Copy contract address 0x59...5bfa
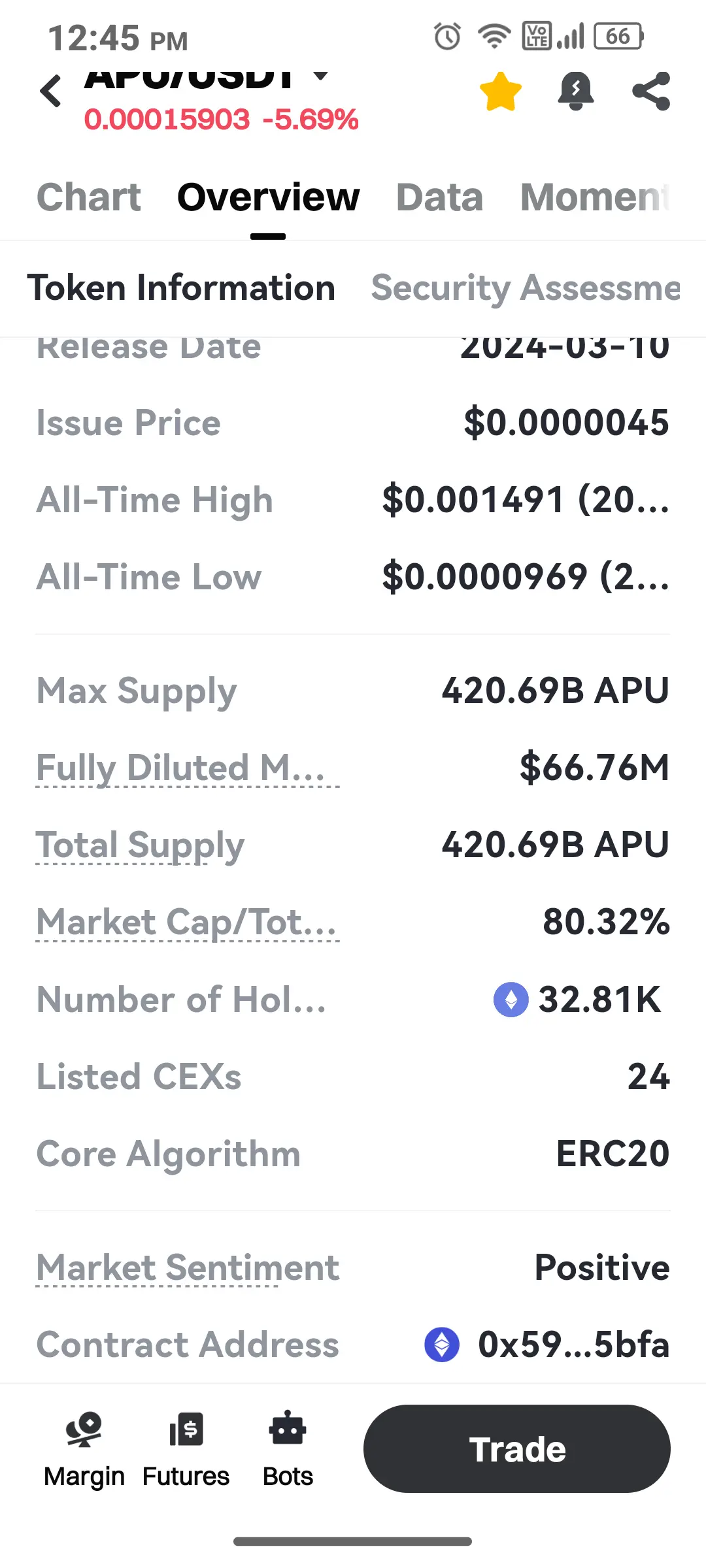706x1568 pixels. 573,1345
